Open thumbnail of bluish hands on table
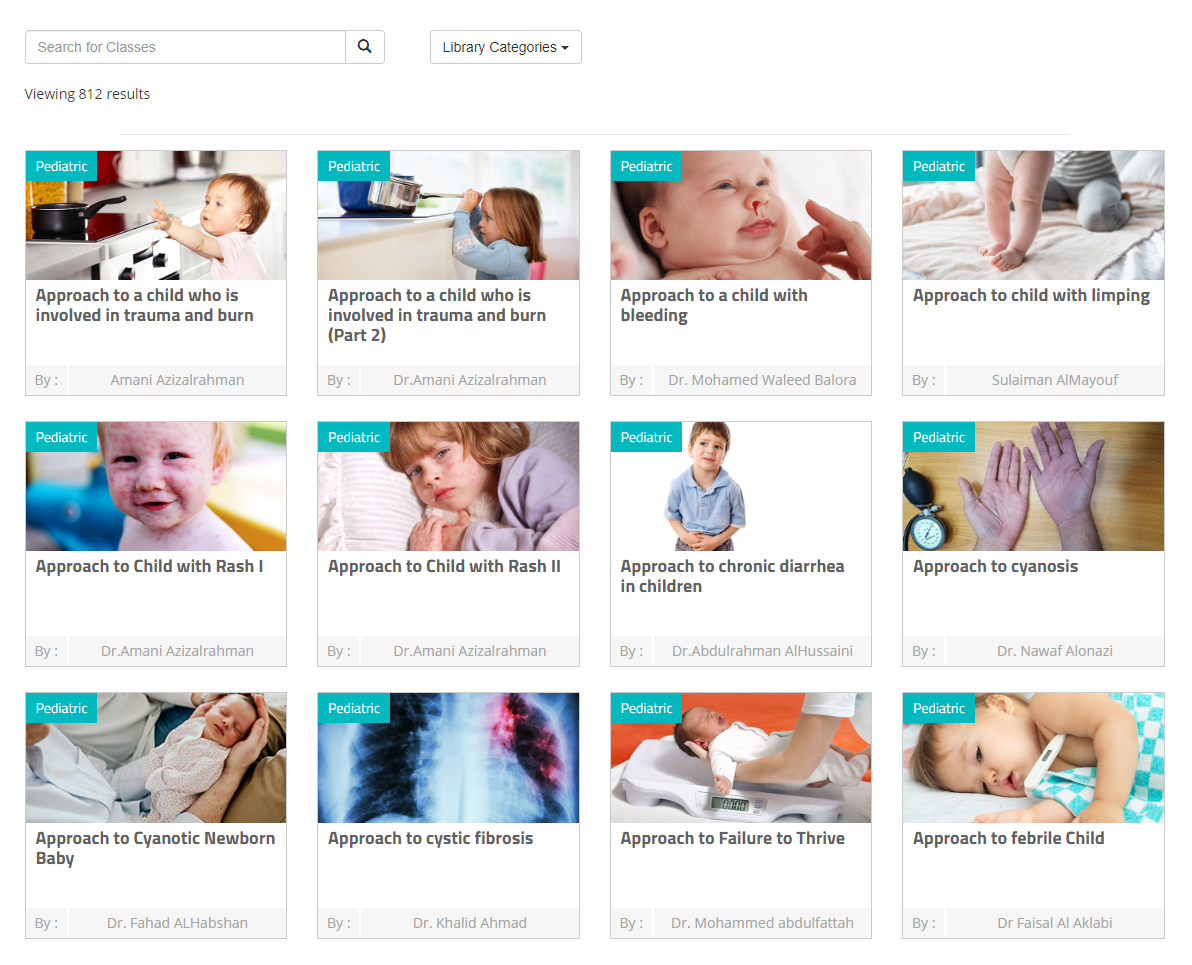The width and height of the screenshot is (1192, 965). click(x=1033, y=487)
